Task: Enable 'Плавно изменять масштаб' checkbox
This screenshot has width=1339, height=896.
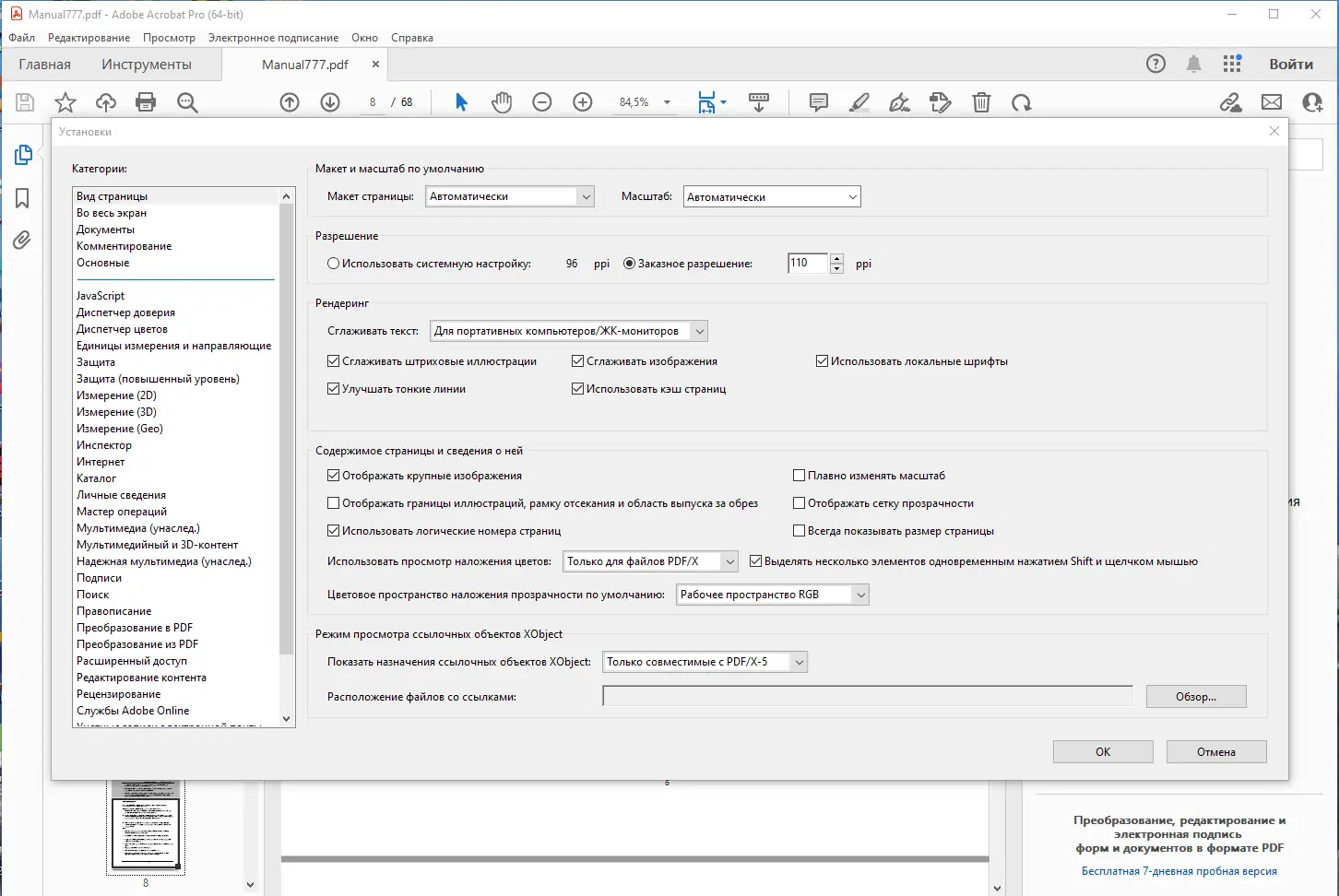Action: coord(800,476)
